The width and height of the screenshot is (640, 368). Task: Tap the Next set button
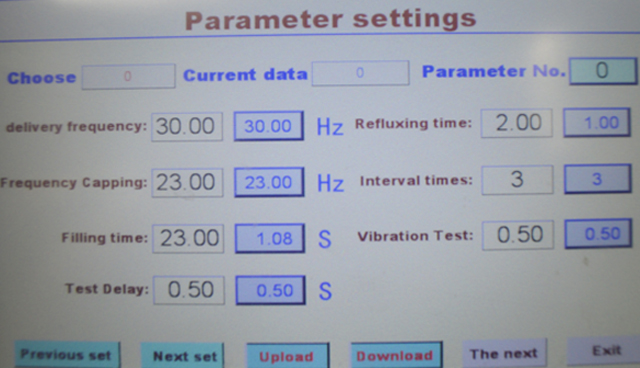182,356
